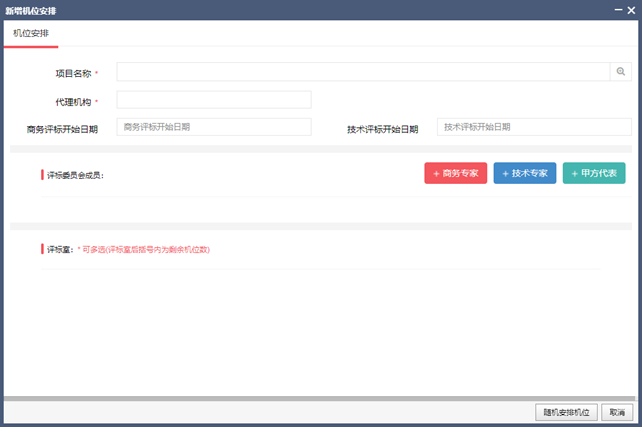Focus the 代理机构 input box
This screenshot has width=642, height=428.
pos(214,100)
